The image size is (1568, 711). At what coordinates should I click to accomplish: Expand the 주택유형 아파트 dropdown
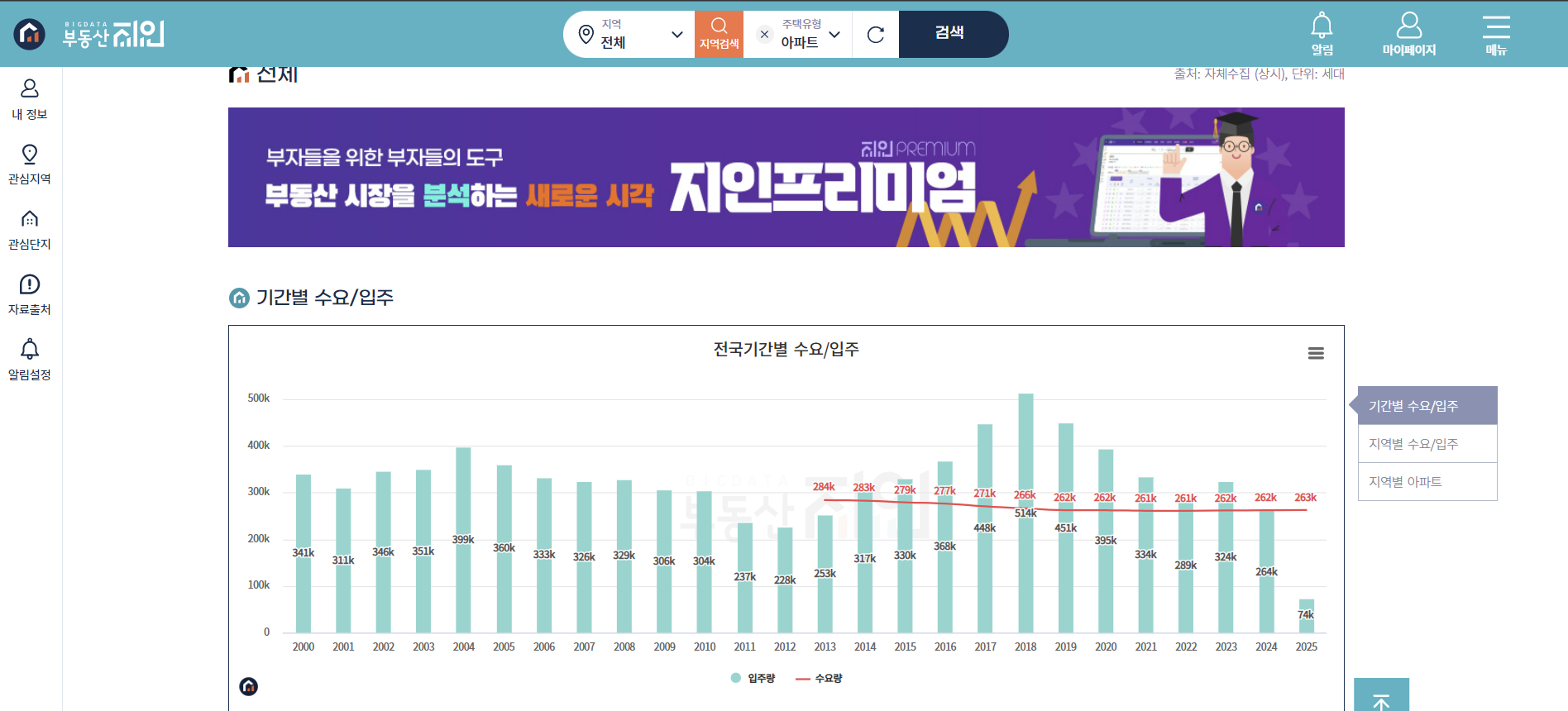click(834, 35)
